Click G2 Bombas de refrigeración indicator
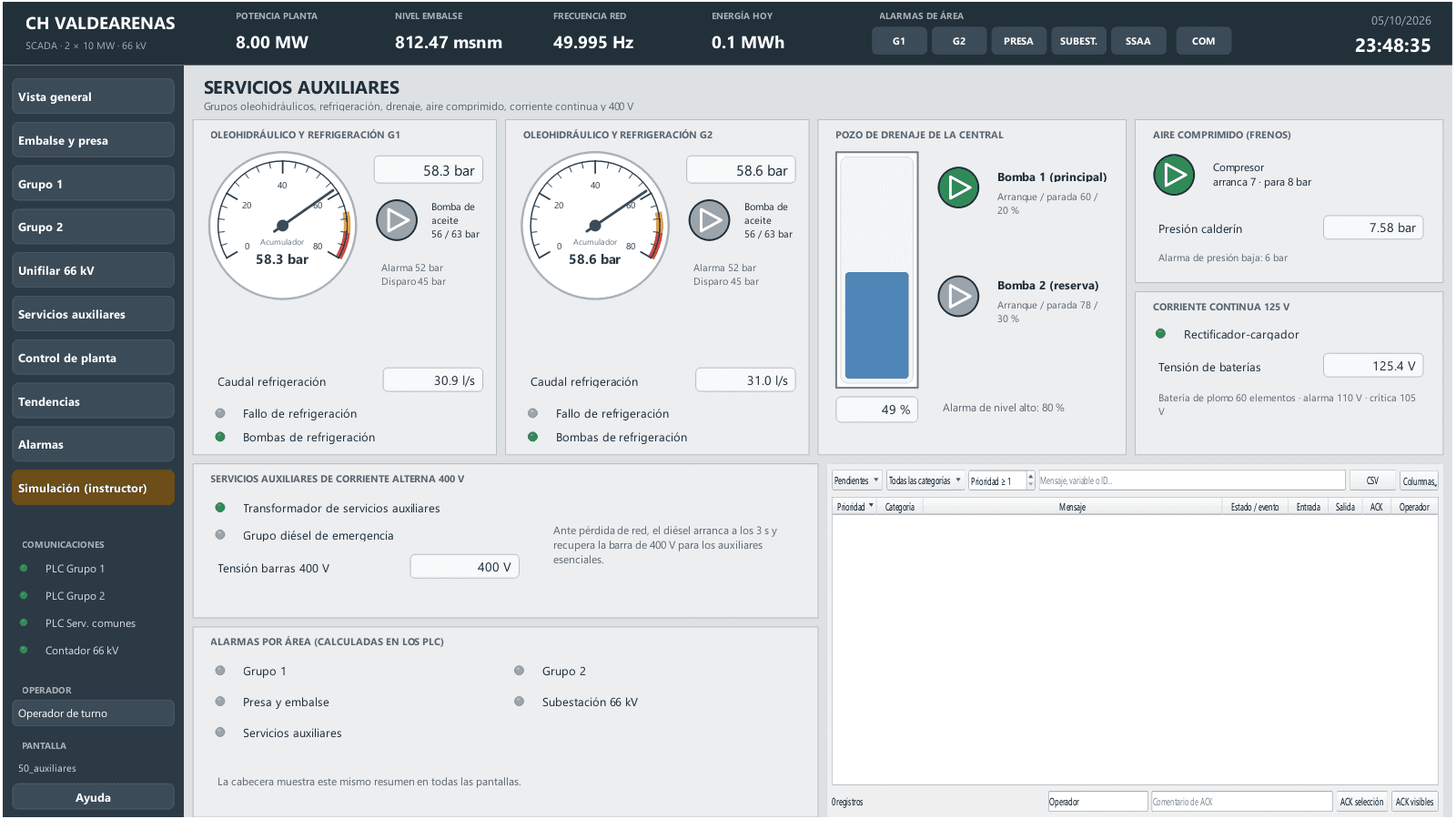The image size is (1456, 819). pyautogui.click(x=532, y=437)
